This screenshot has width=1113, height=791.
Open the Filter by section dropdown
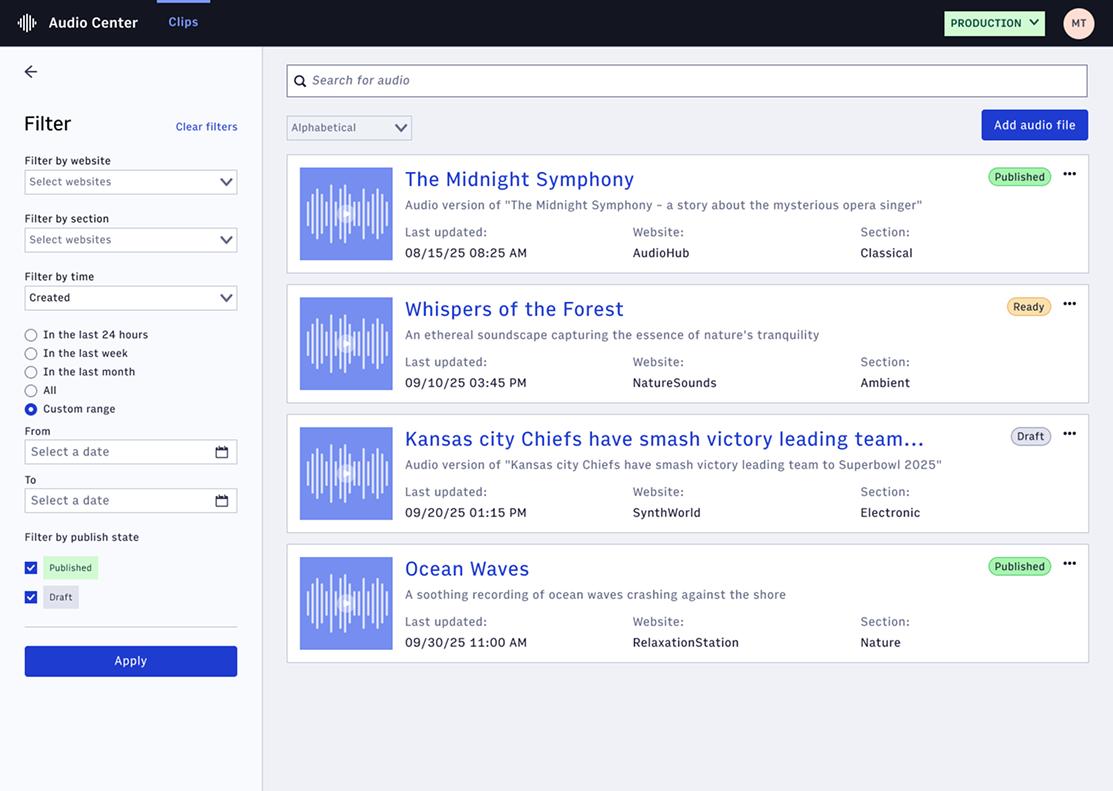pyautogui.click(x=131, y=240)
